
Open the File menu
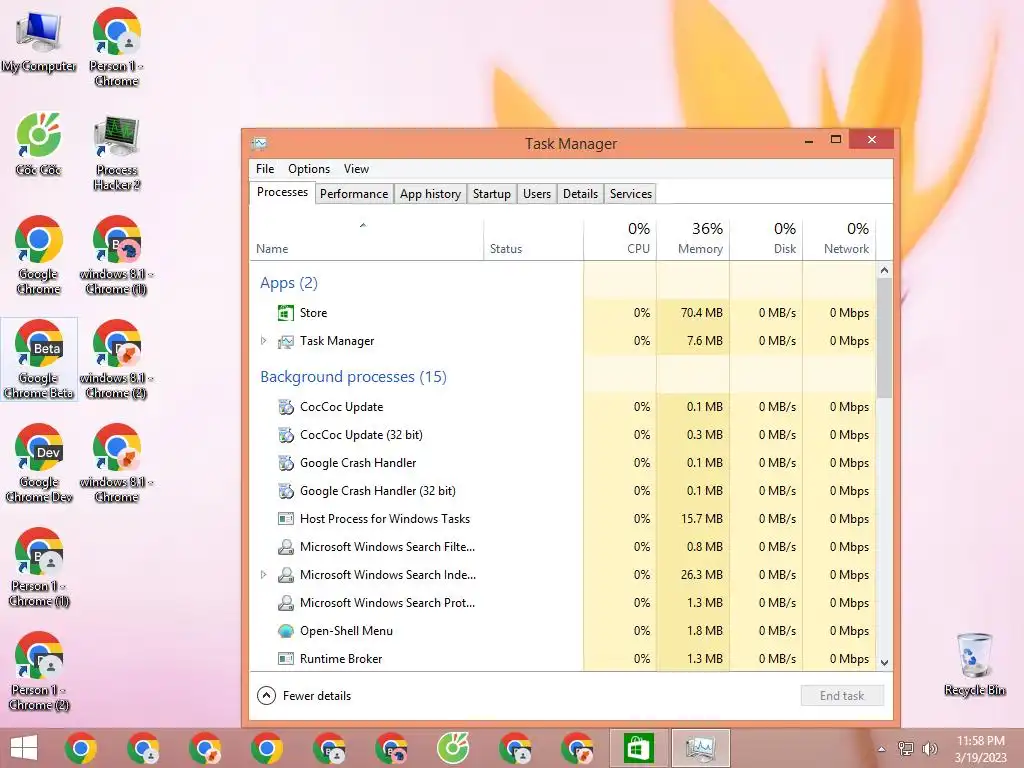pos(265,168)
